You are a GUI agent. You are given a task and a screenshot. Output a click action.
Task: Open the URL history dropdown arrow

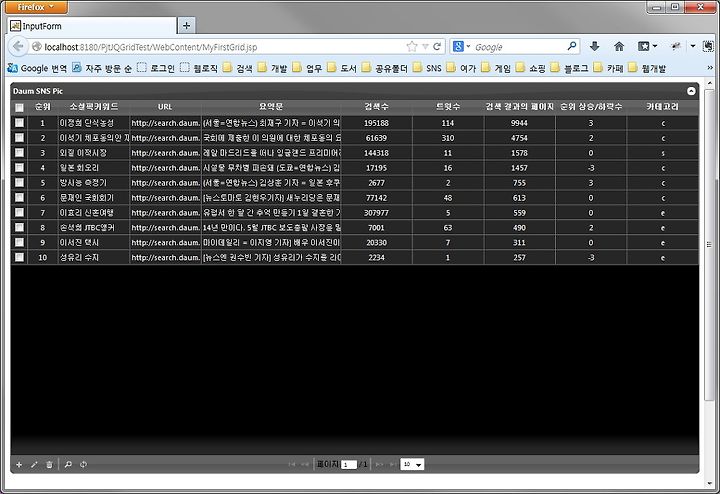pos(425,46)
